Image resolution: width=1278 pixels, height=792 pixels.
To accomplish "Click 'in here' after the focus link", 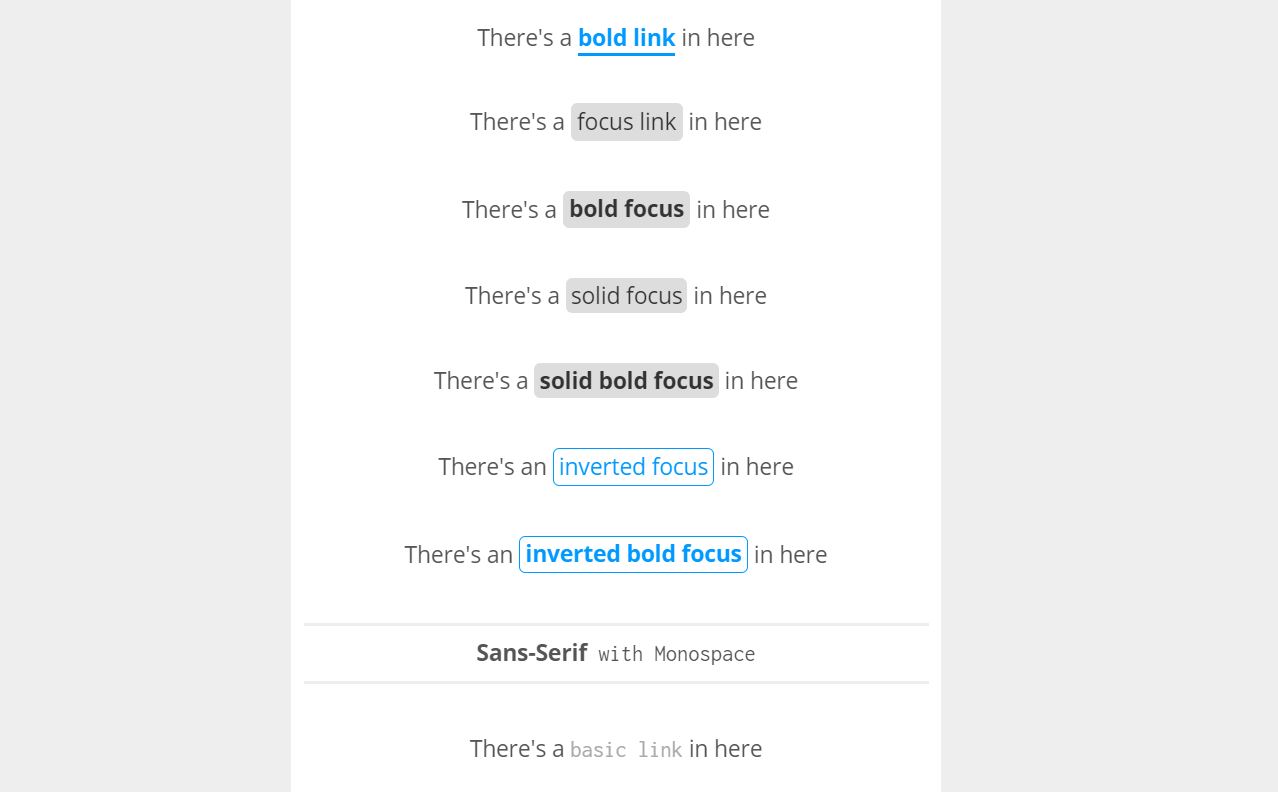I will (724, 121).
